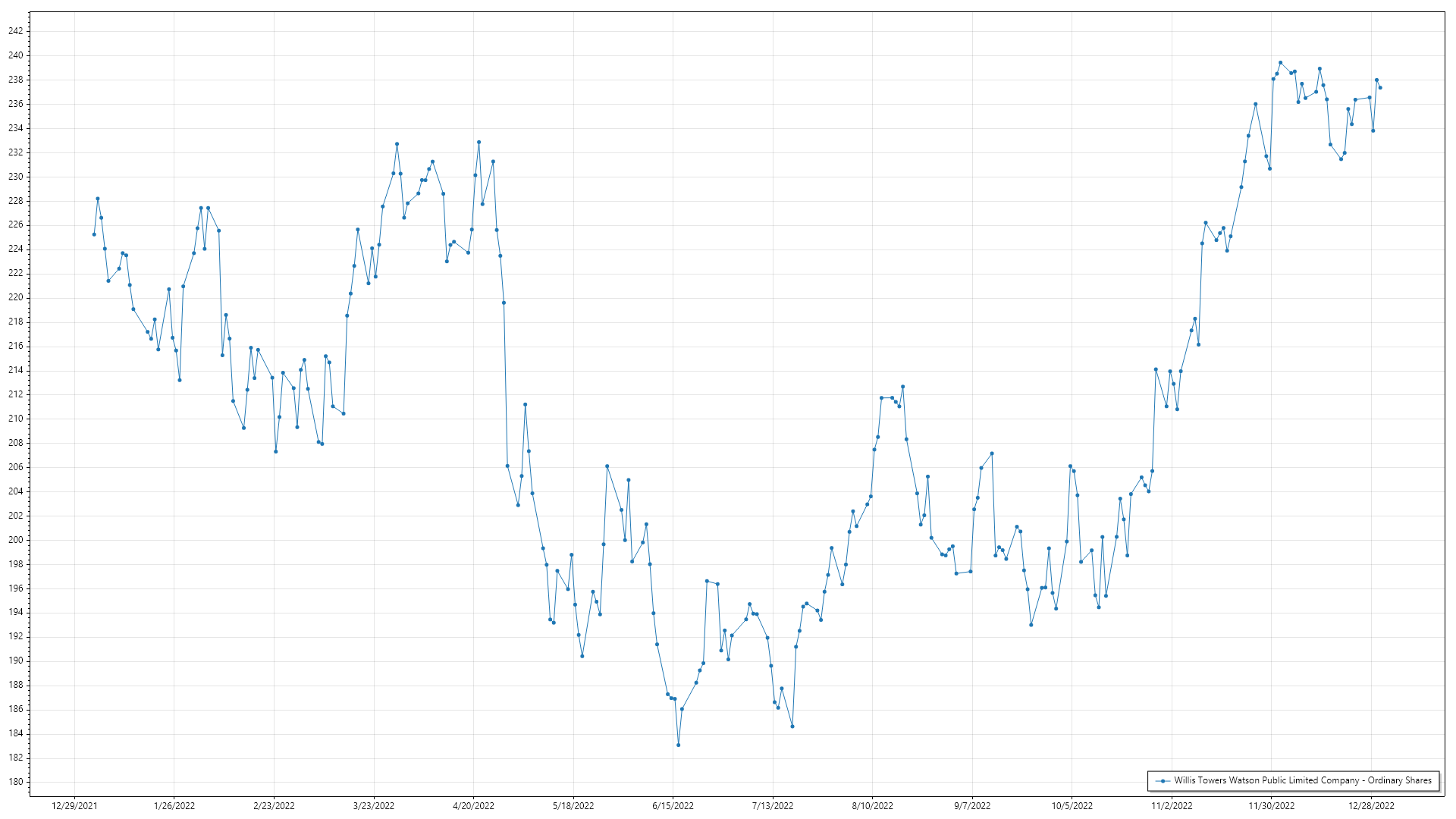Click the 8/10/2022 date tick label
Screen dimensions: 1456x819
pos(872,805)
